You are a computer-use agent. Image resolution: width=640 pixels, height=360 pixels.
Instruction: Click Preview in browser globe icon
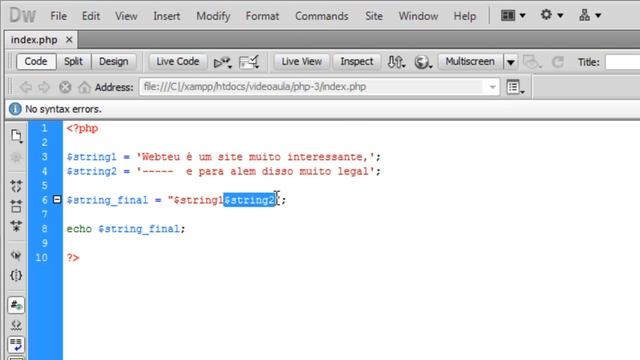[423, 62]
